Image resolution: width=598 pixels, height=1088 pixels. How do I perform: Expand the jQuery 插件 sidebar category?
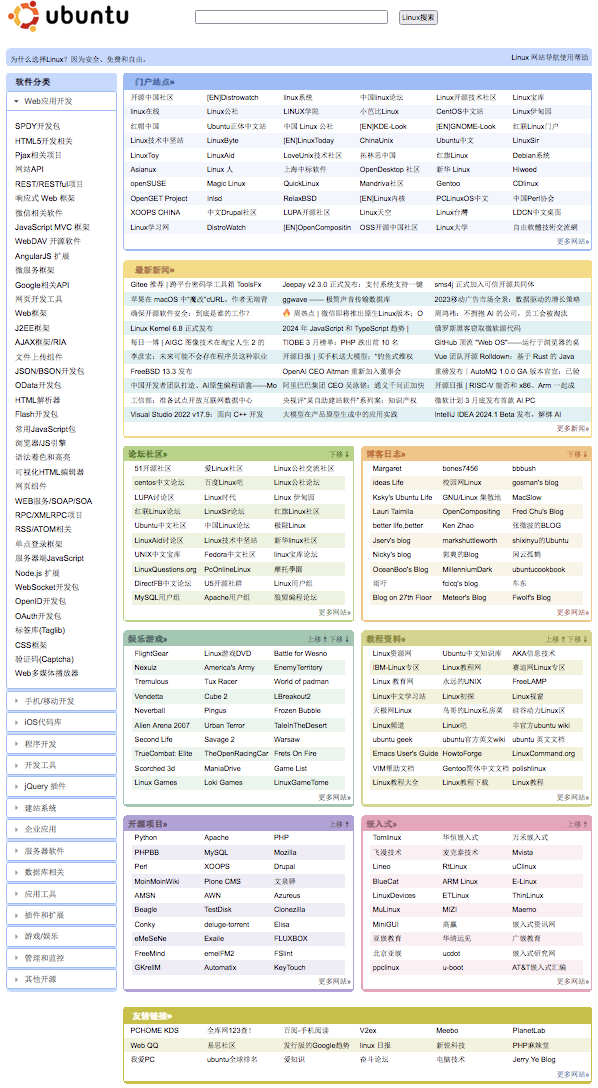tap(61, 787)
